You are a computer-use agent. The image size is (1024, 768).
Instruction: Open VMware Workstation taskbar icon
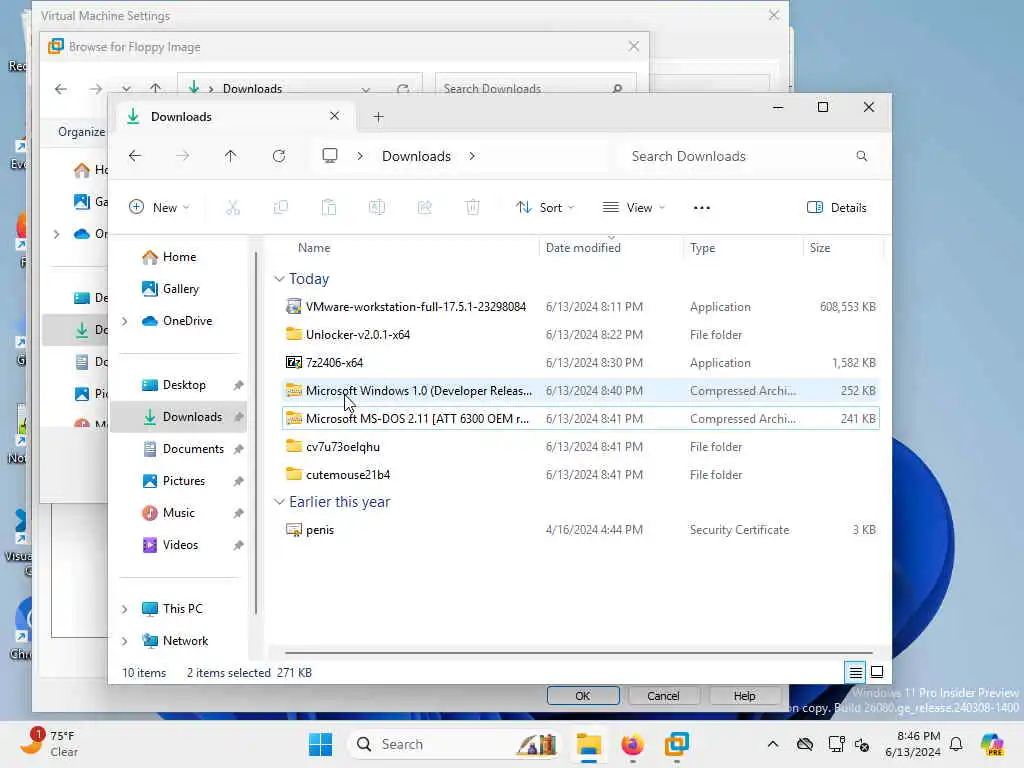[x=677, y=744]
